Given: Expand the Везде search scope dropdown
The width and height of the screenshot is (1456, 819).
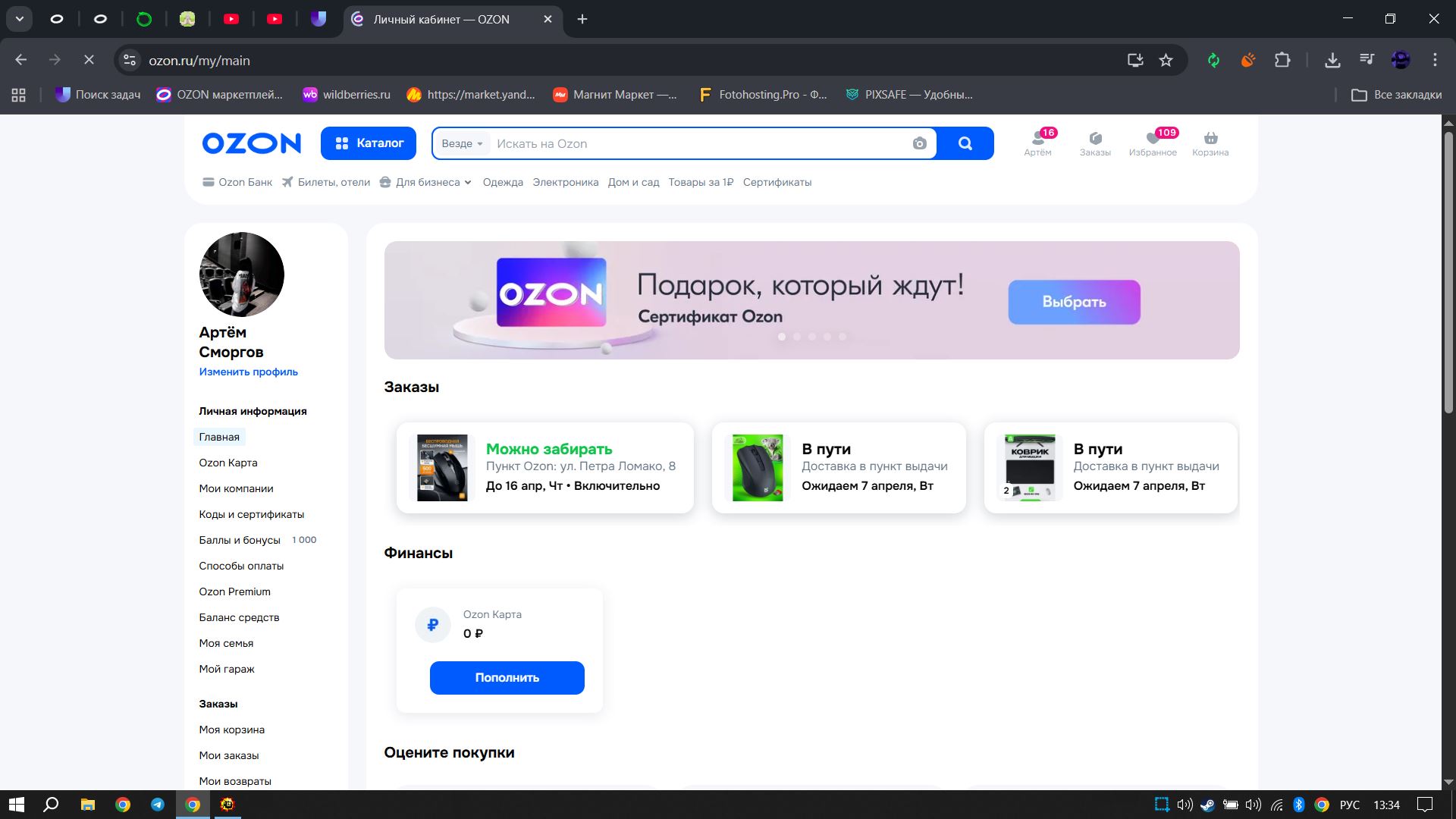Looking at the screenshot, I should pyautogui.click(x=462, y=144).
